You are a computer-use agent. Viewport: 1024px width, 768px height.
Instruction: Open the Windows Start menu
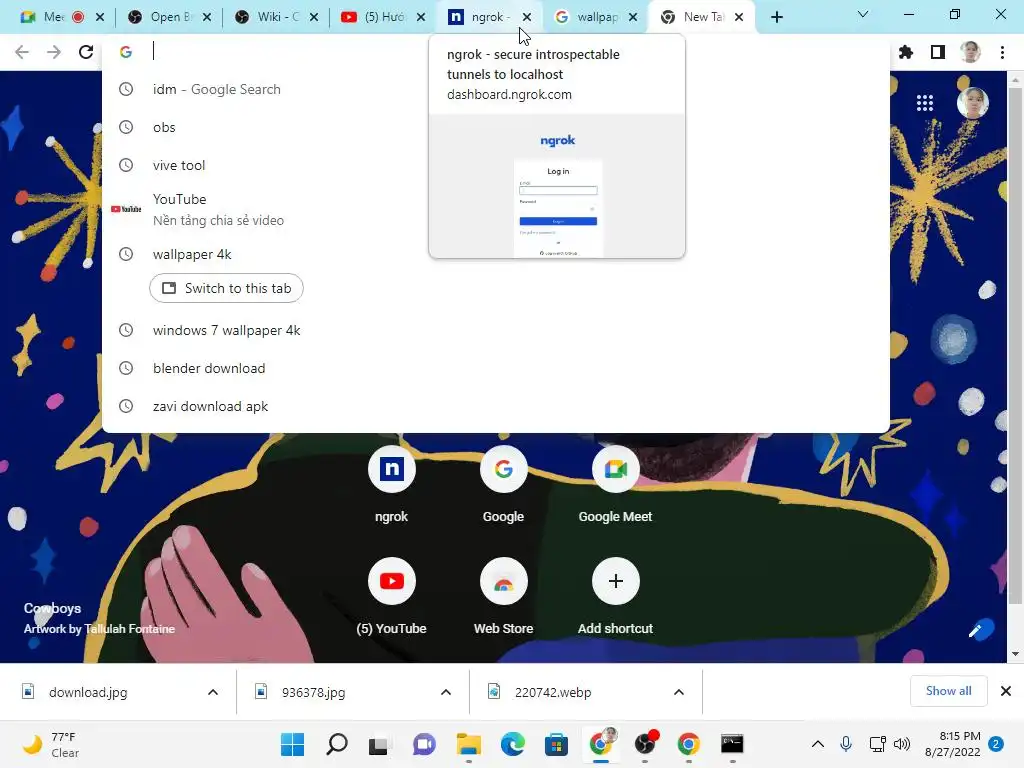pos(293,744)
